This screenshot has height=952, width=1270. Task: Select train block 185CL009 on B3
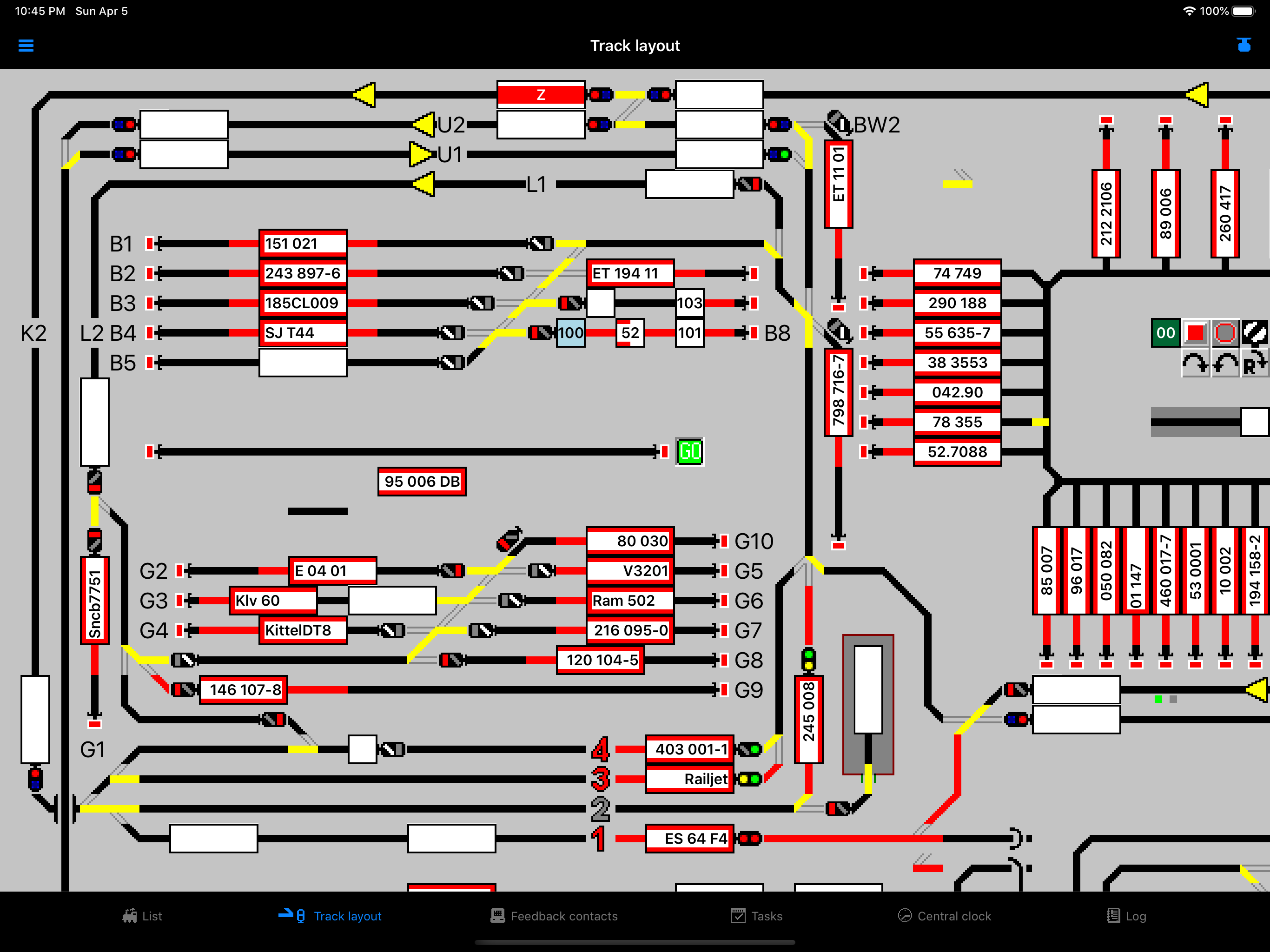point(303,303)
